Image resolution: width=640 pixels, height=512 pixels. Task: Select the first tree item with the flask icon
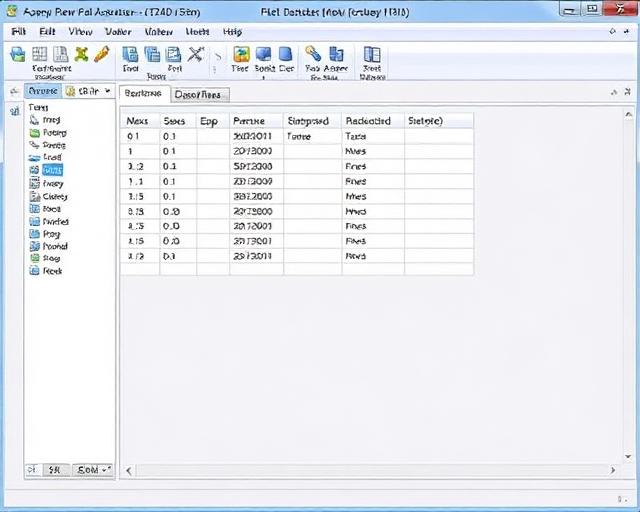coord(45,120)
